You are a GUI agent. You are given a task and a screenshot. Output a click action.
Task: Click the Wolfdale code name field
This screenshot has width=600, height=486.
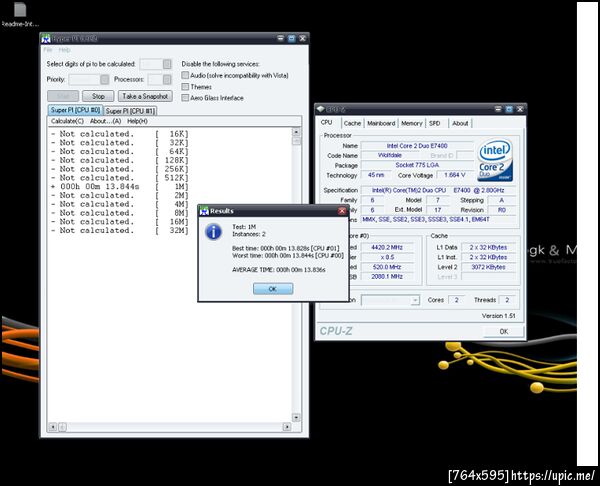tap(390, 155)
